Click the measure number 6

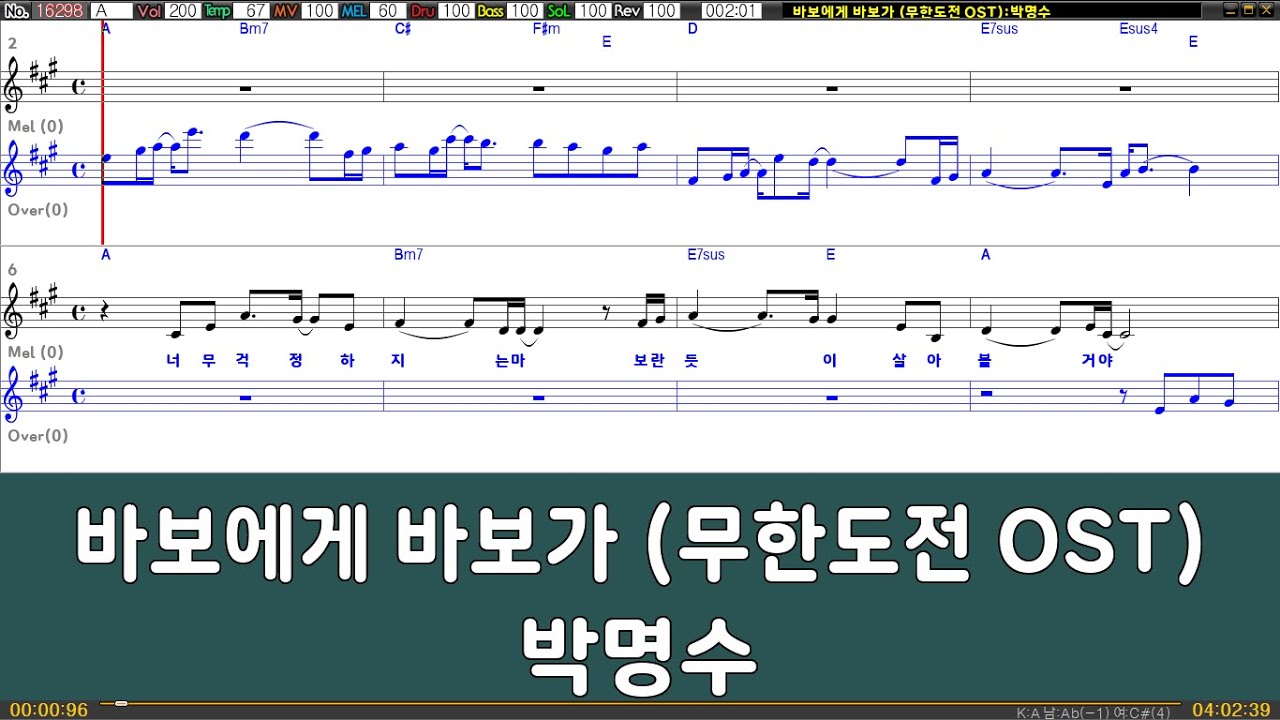[12, 270]
